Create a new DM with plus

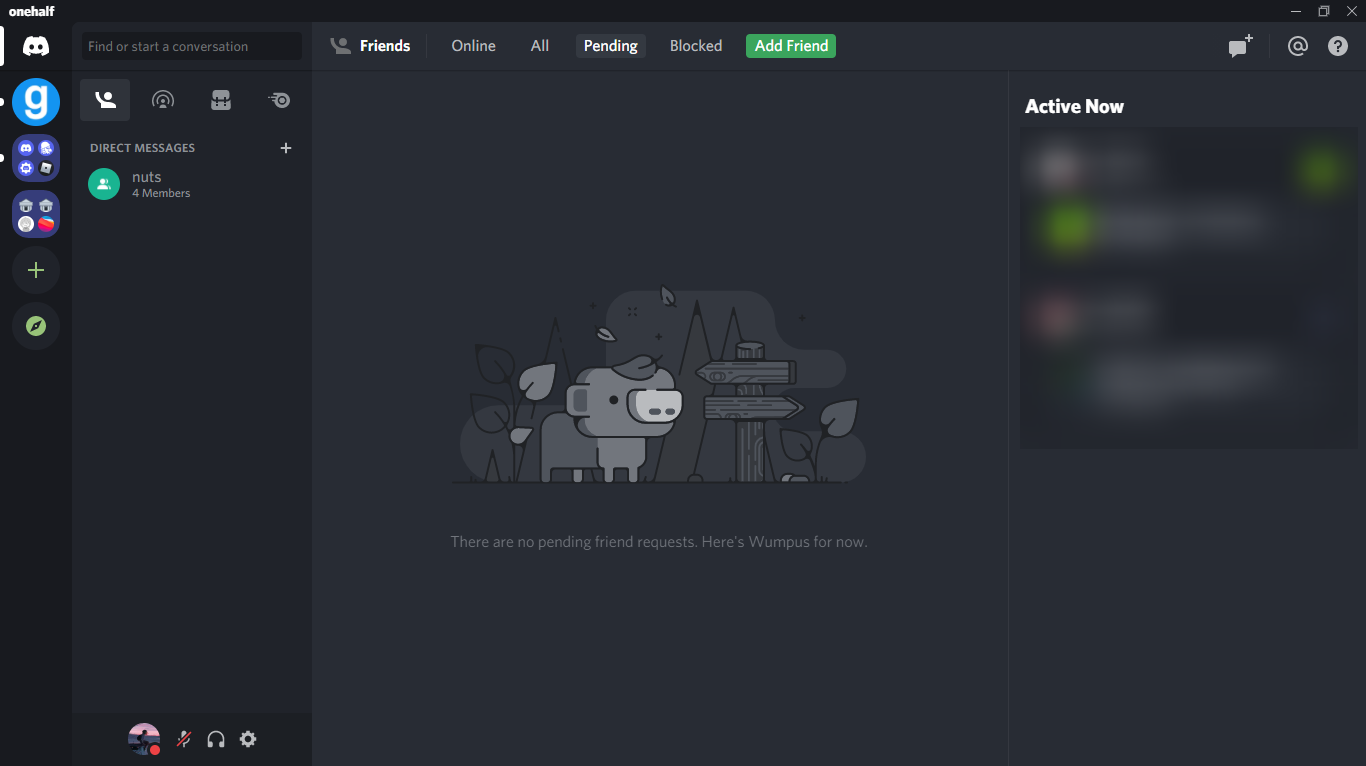pyautogui.click(x=286, y=148)
